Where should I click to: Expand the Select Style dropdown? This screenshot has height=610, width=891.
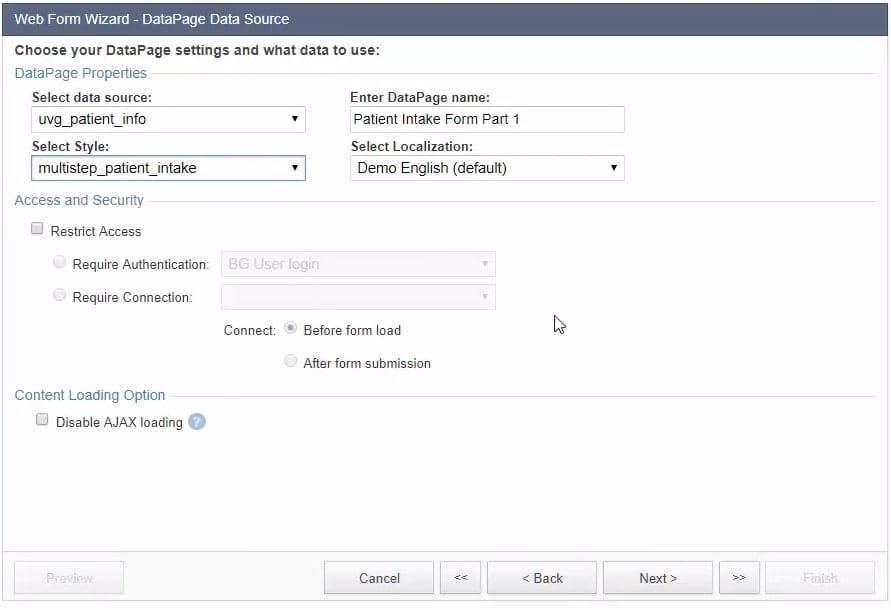click(168, 168)
